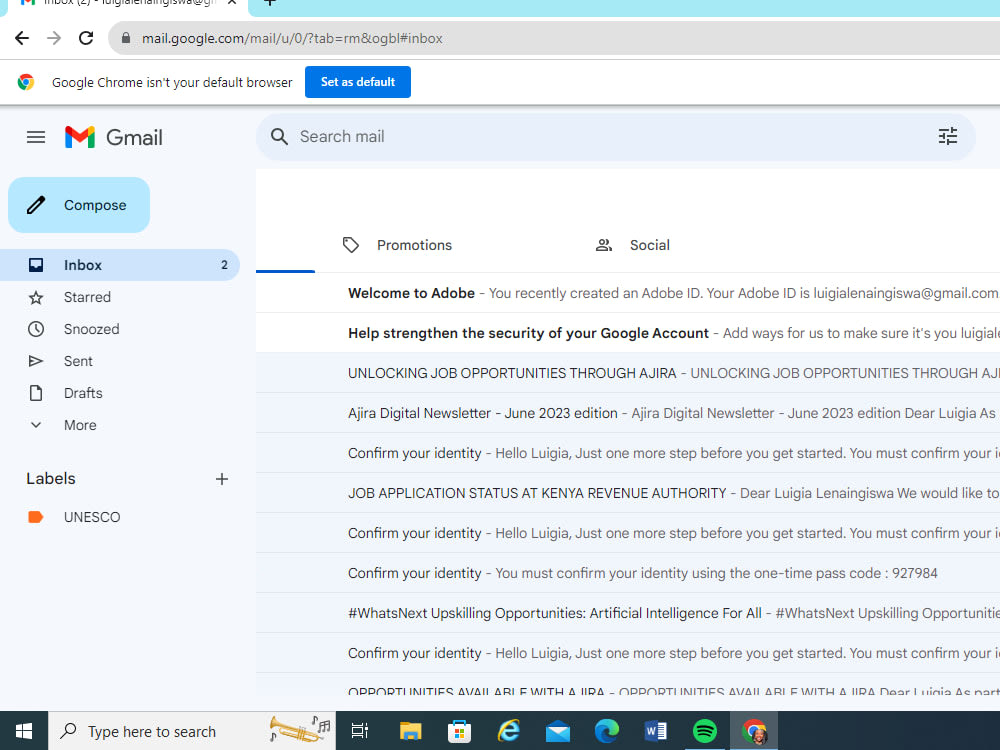Open Welcome to Adobe email

[628, 293]
